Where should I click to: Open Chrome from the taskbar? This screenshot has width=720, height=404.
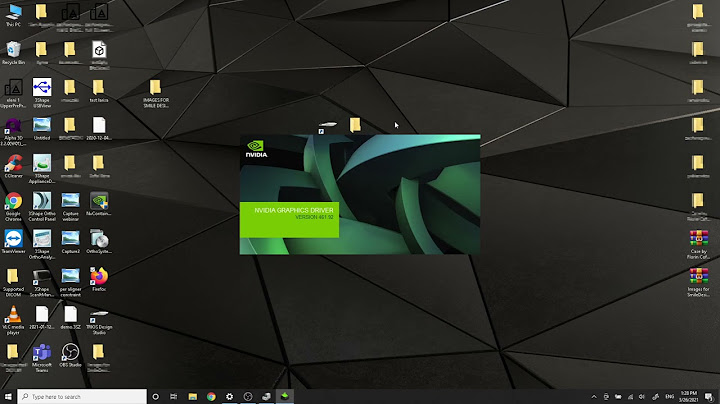coord(211,396)
